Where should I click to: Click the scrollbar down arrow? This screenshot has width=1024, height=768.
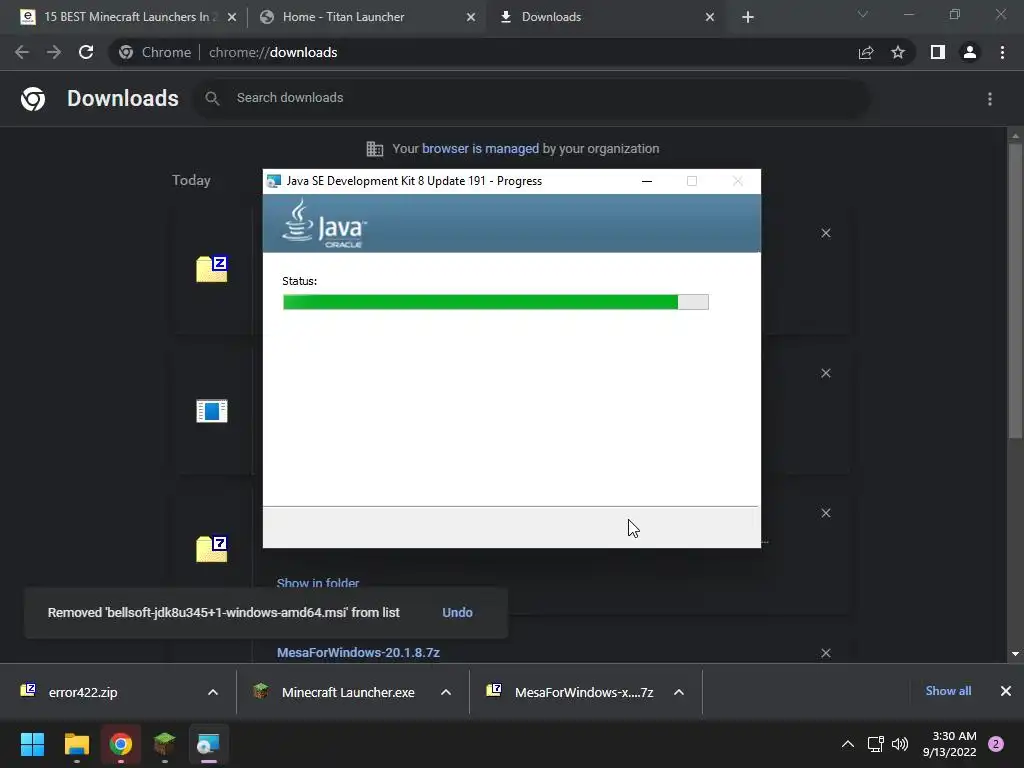click(x=1015, y=653)
